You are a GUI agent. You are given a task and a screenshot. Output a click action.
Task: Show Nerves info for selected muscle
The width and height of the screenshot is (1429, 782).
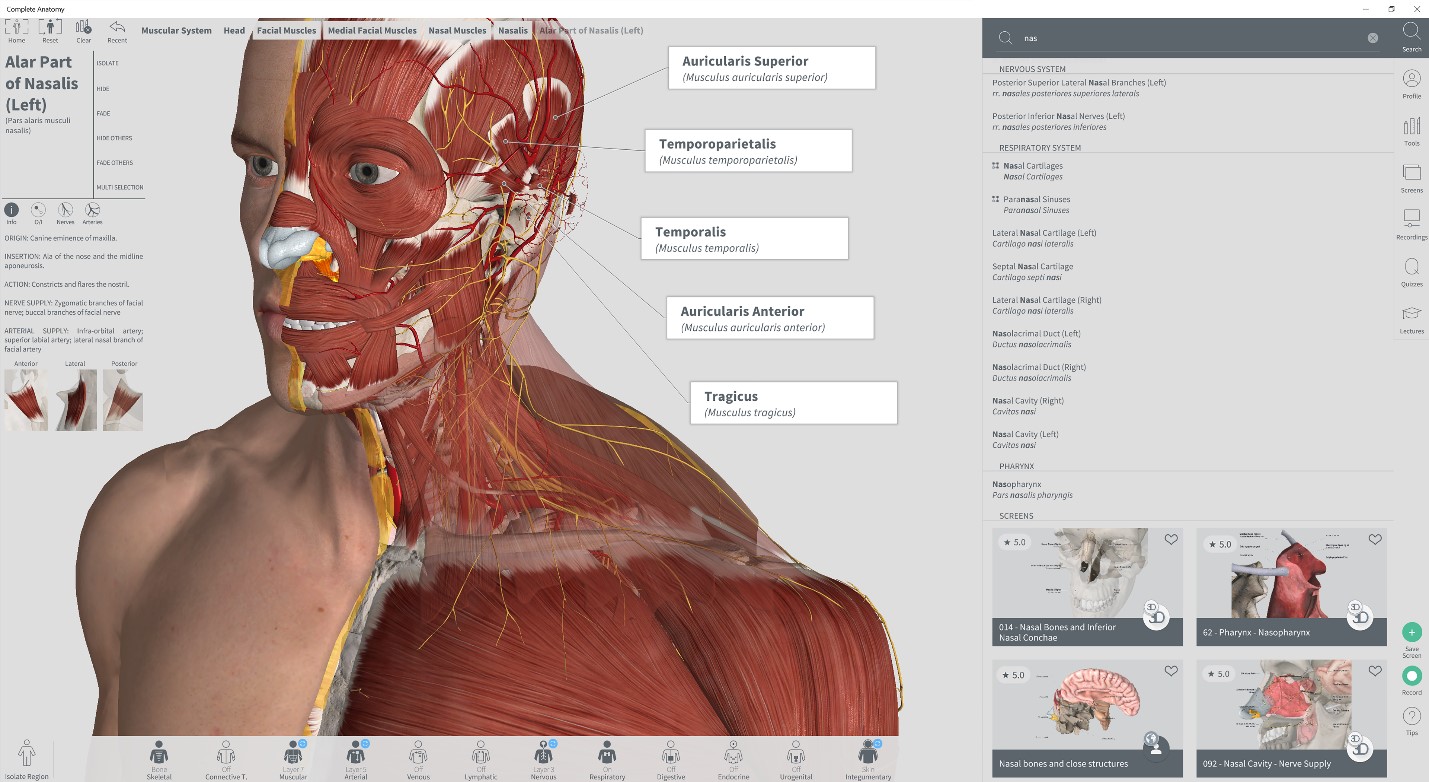(65, 211)
